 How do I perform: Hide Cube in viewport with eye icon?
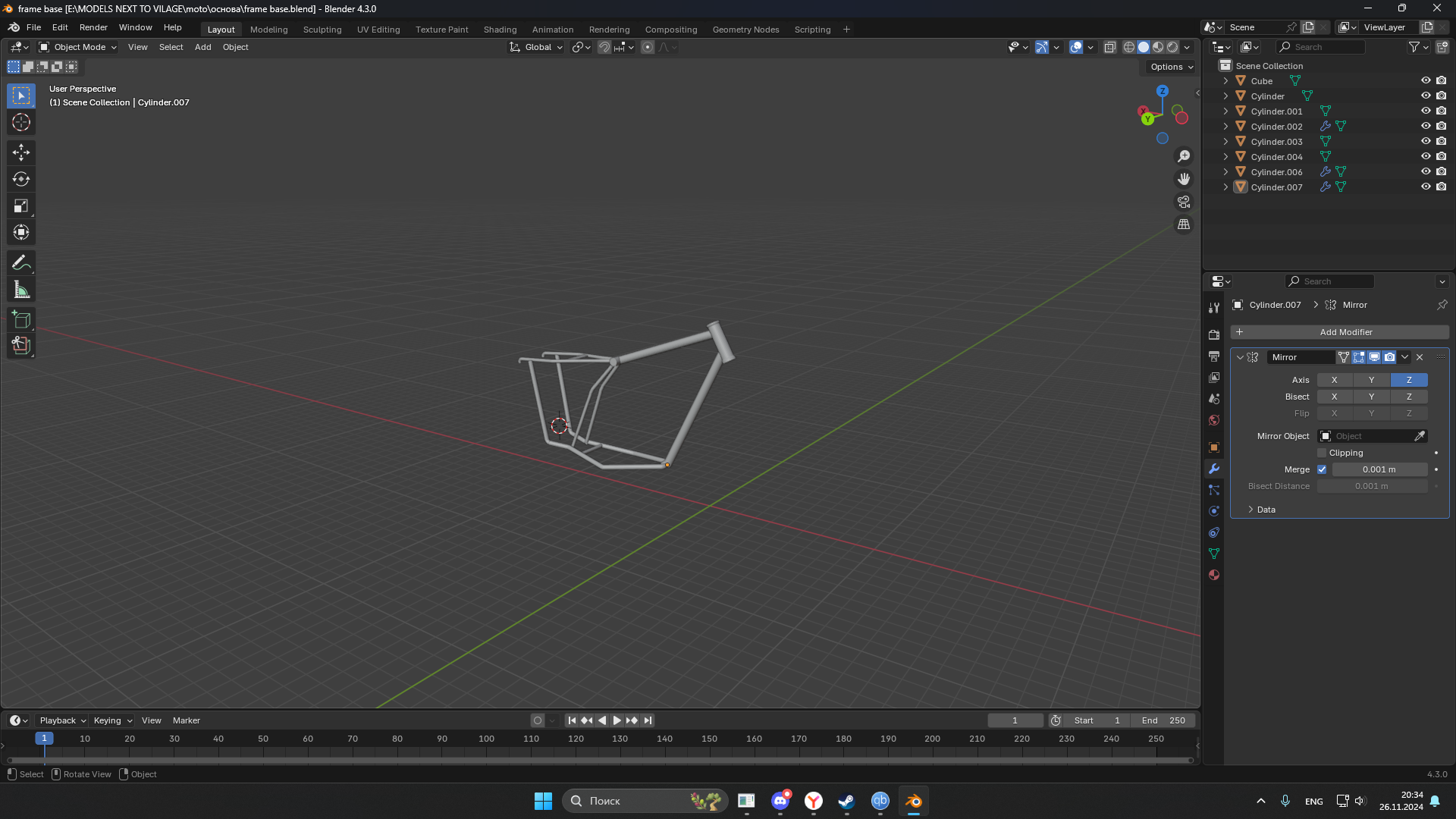(x=1426, y=80)
